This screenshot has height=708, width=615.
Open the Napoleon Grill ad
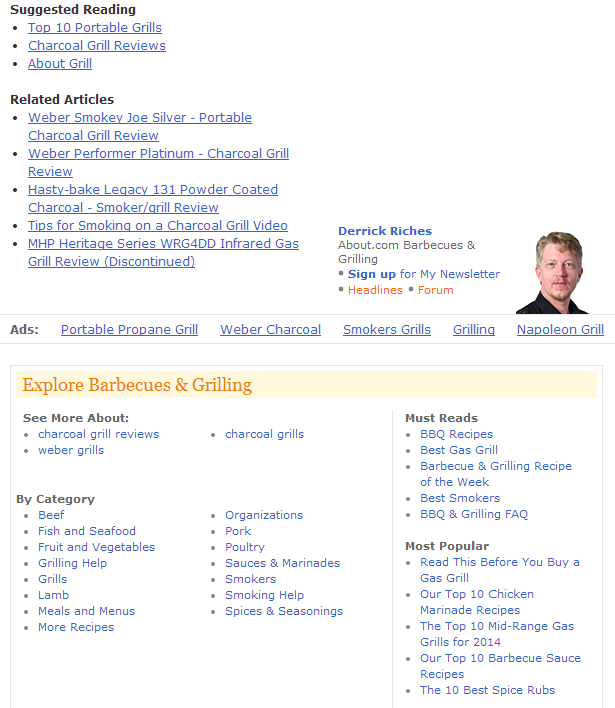pyautogui.click(x=560, y=329)
